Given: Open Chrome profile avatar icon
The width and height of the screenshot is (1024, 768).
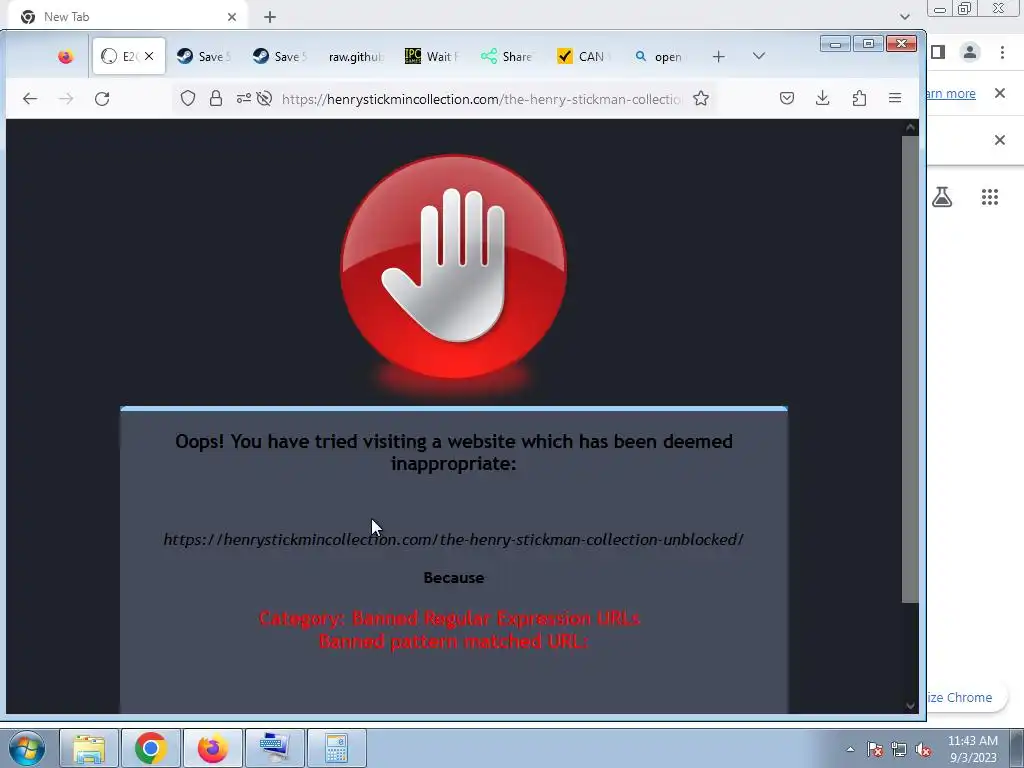Looking at the screenshot, I should [x=970, y=52].
